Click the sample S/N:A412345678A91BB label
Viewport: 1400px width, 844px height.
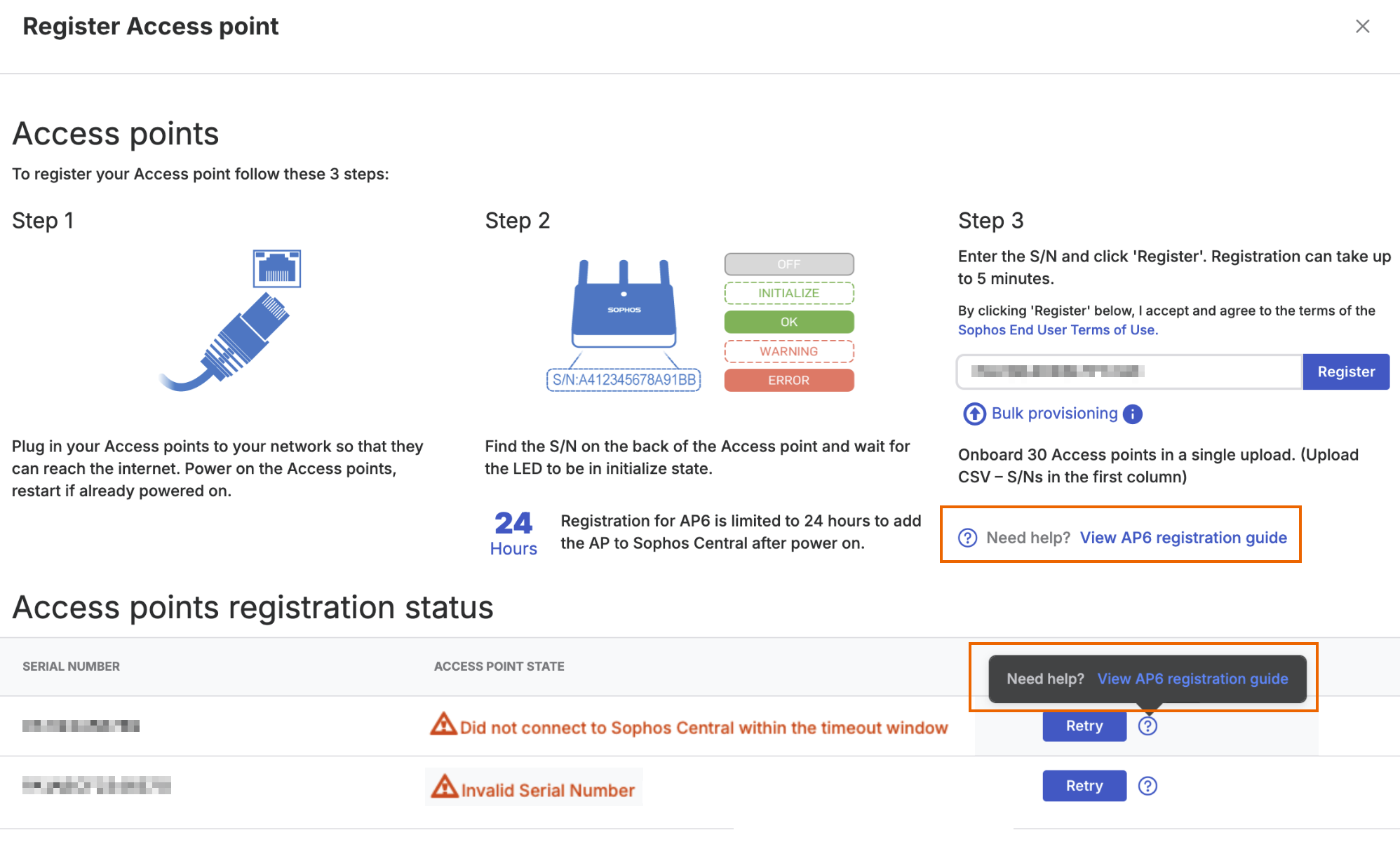624,380
